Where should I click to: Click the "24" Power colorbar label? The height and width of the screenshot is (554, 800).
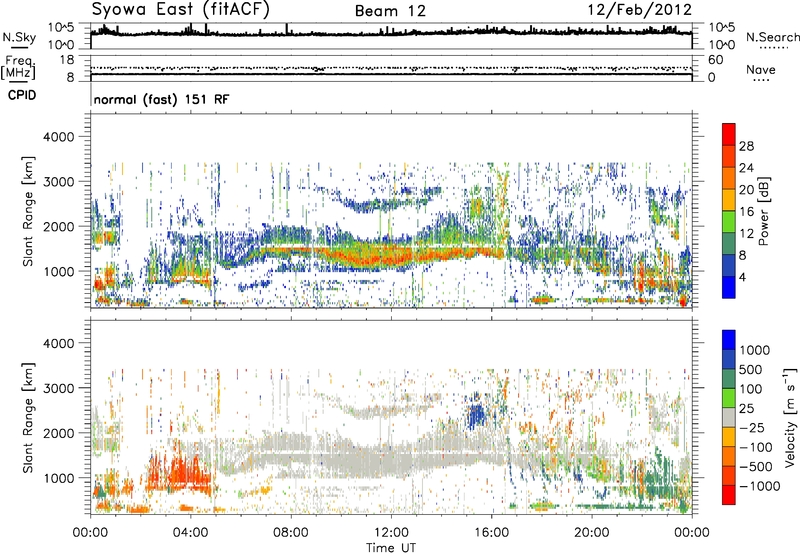coord(746,168)
